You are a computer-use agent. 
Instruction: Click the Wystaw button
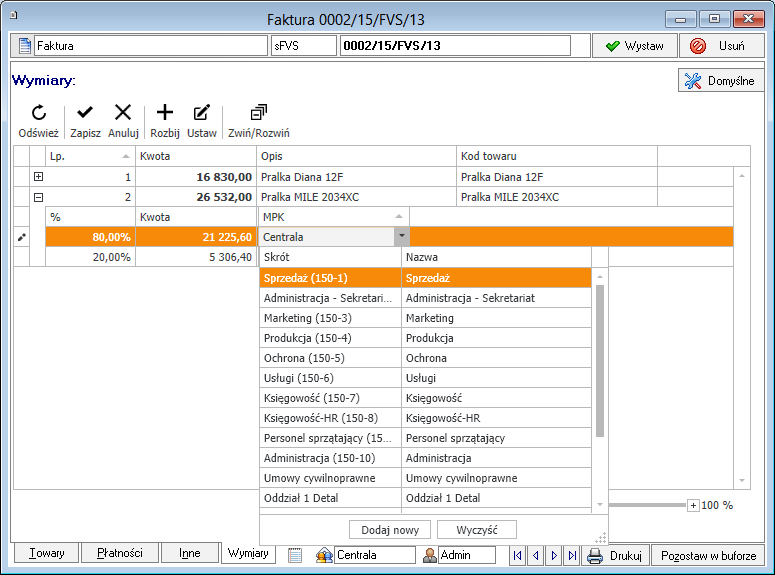(x=635, y=46)
